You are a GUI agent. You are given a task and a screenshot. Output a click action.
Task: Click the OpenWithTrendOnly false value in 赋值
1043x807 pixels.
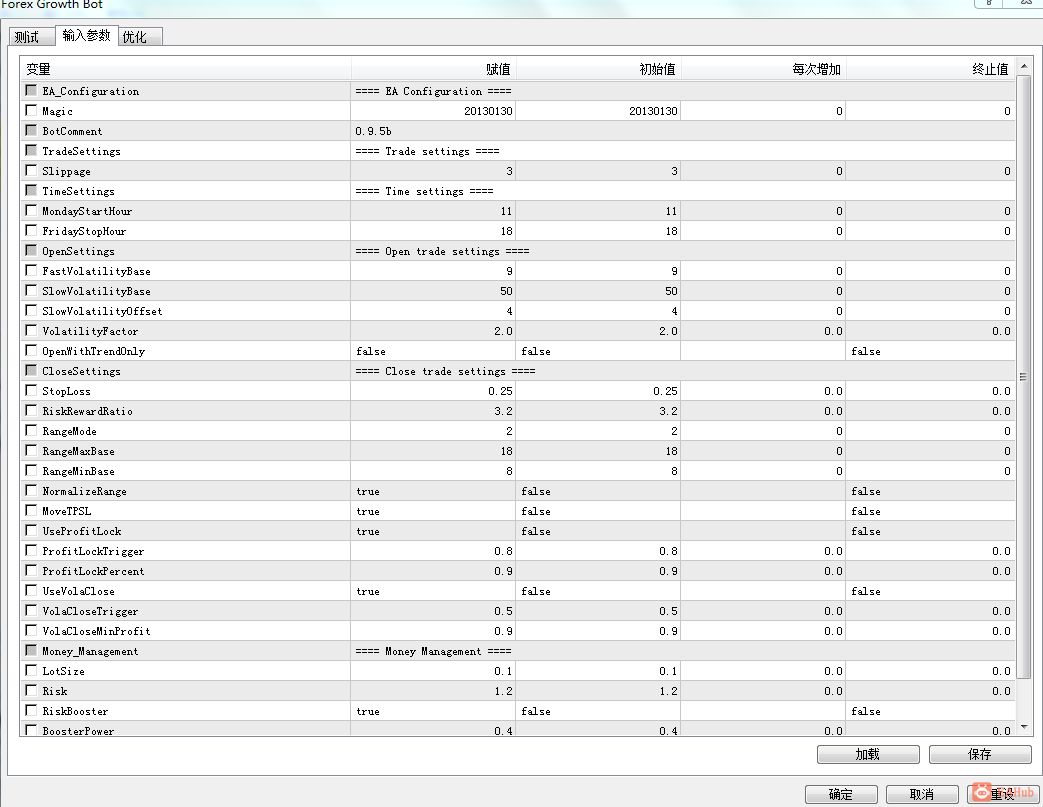tap(371, 351)
